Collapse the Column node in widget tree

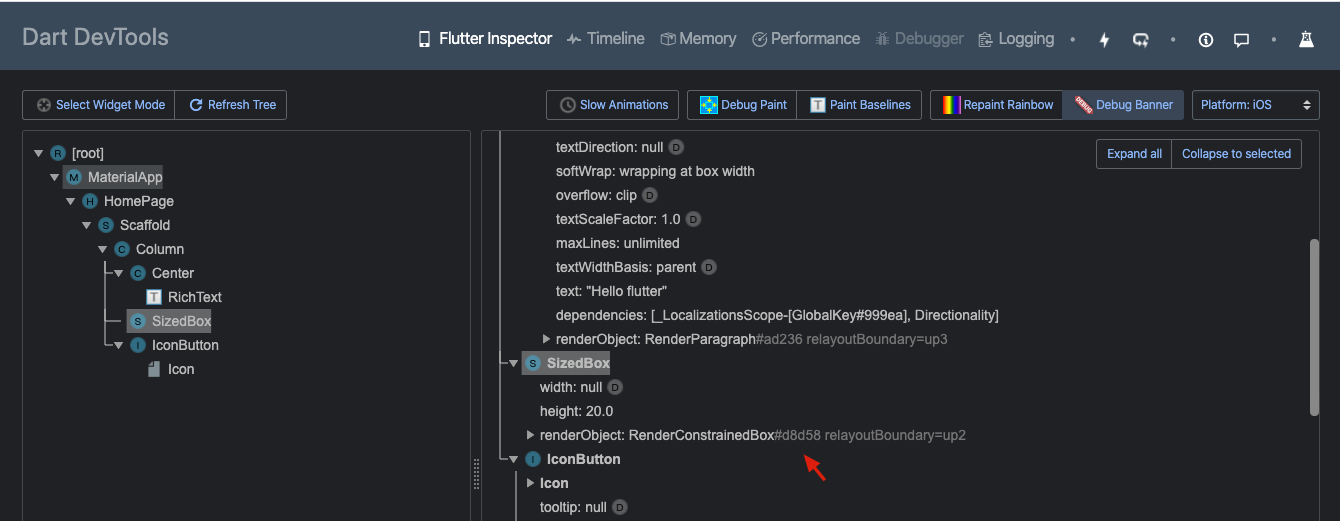point(103,249)
